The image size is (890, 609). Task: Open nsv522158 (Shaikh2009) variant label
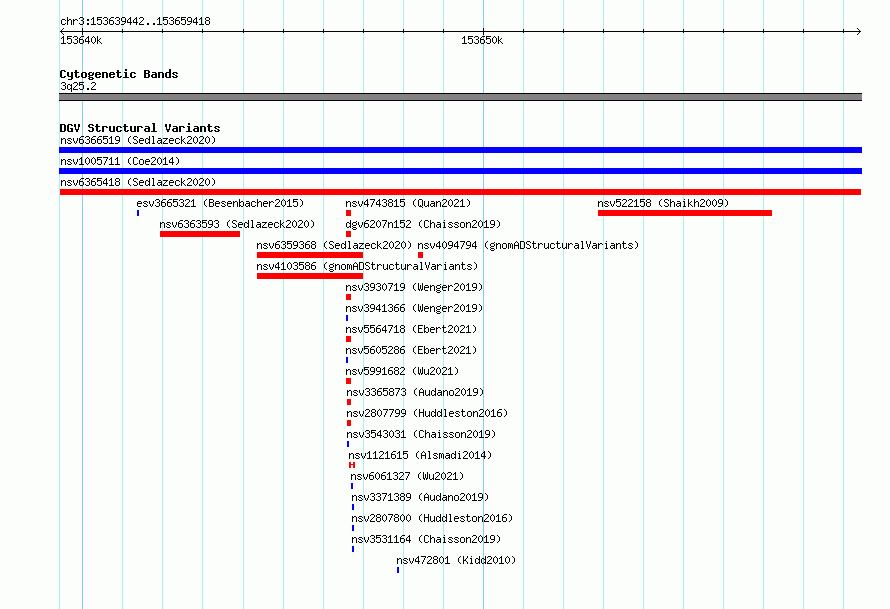tap(663, 203)
